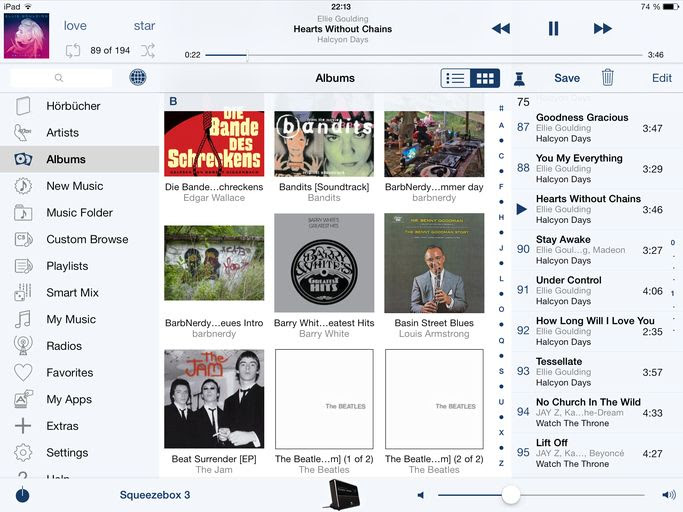The width and height of the screenshot is (683, 512).
Task: Skip forward to the next track
Action: pyautogui.click(x=603, y=29)
